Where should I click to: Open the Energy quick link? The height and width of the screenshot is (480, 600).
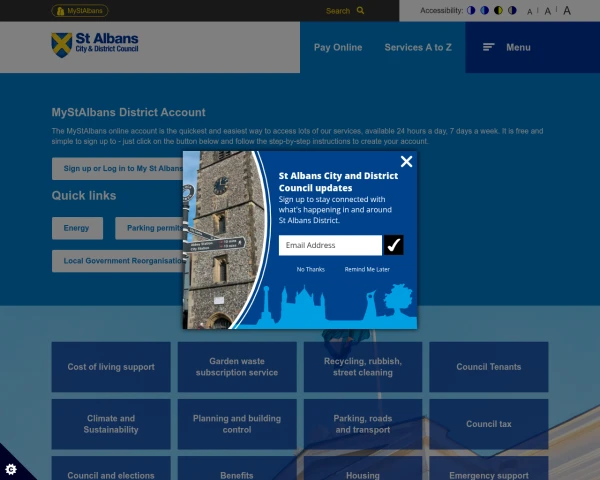(x=77, y=228)
